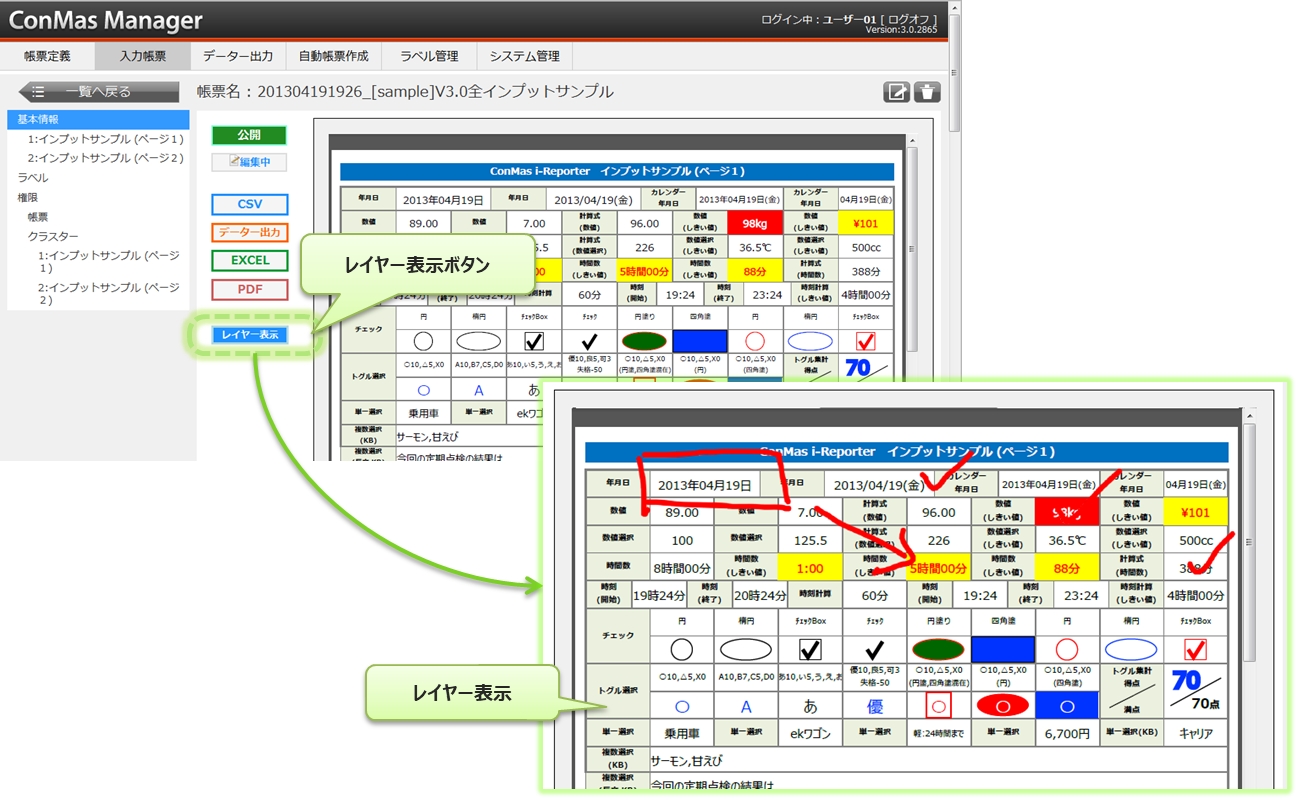This screenshot has width=1298, height=800.
Task: Click the Version:3.0.2865 text
Action: click(902, 30)
